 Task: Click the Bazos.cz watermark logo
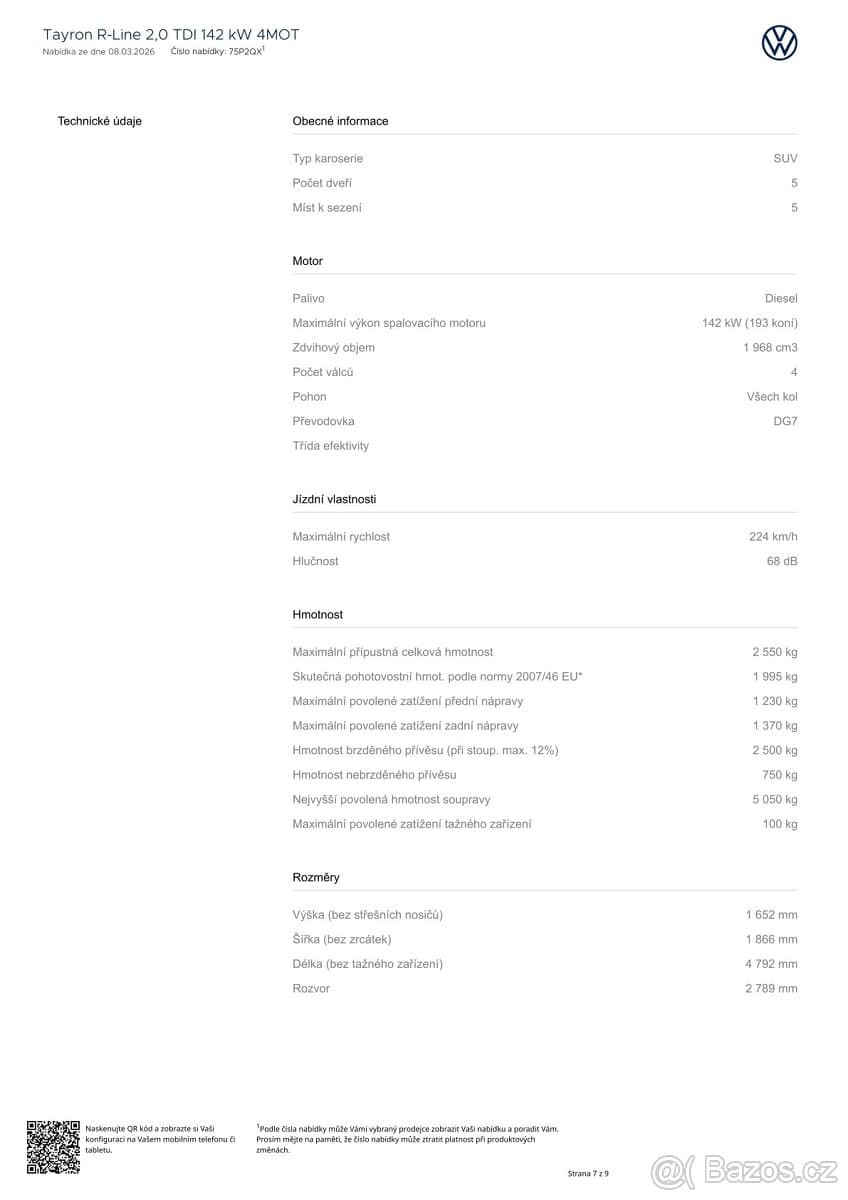[x=744, y=1169]
